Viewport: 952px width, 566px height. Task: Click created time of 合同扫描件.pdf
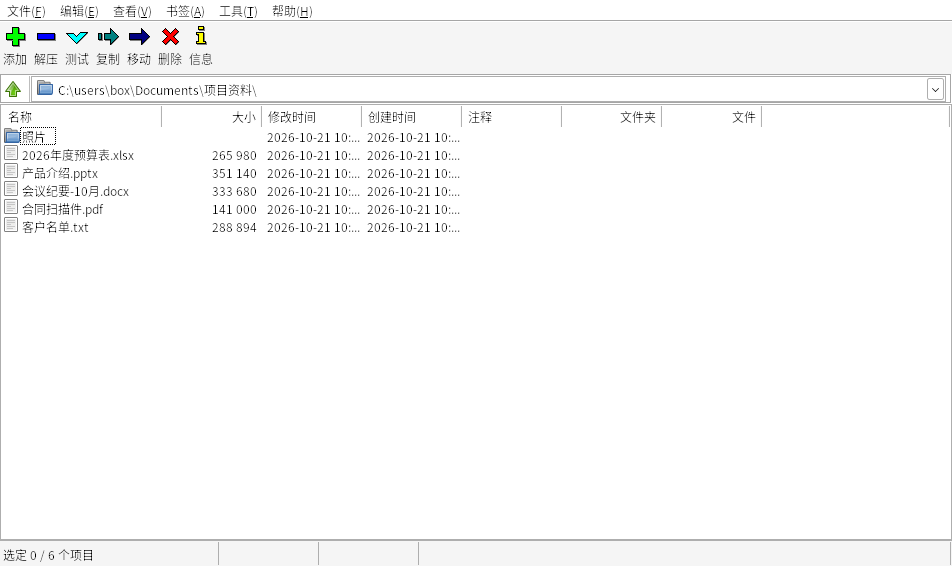[413, 210]
